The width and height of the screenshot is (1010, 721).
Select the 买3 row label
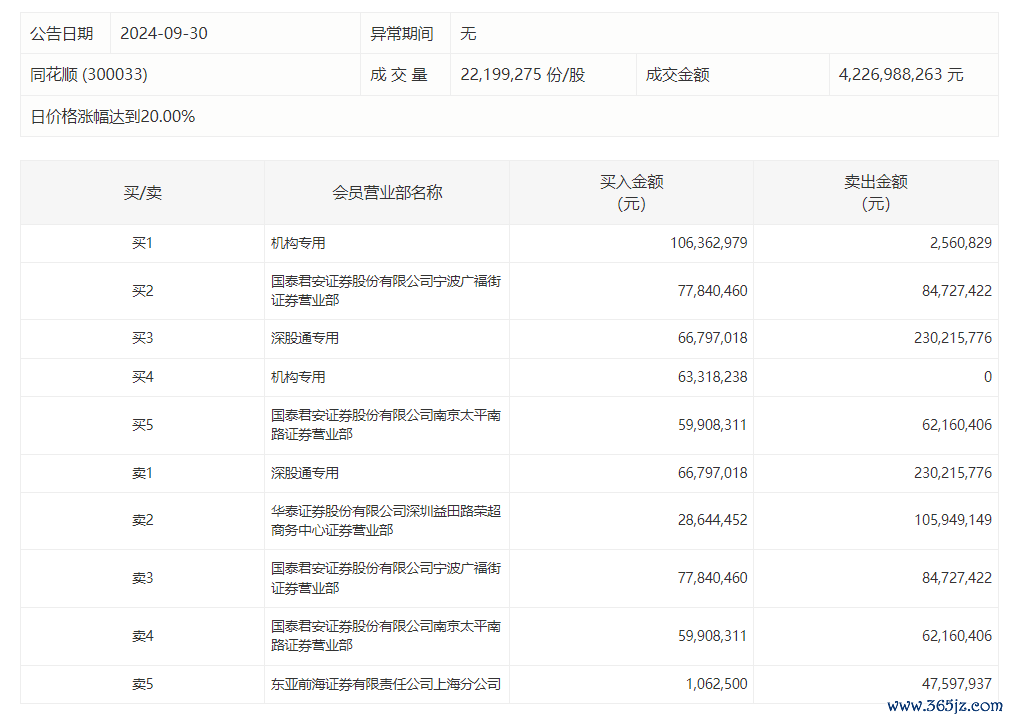point(142,338)
